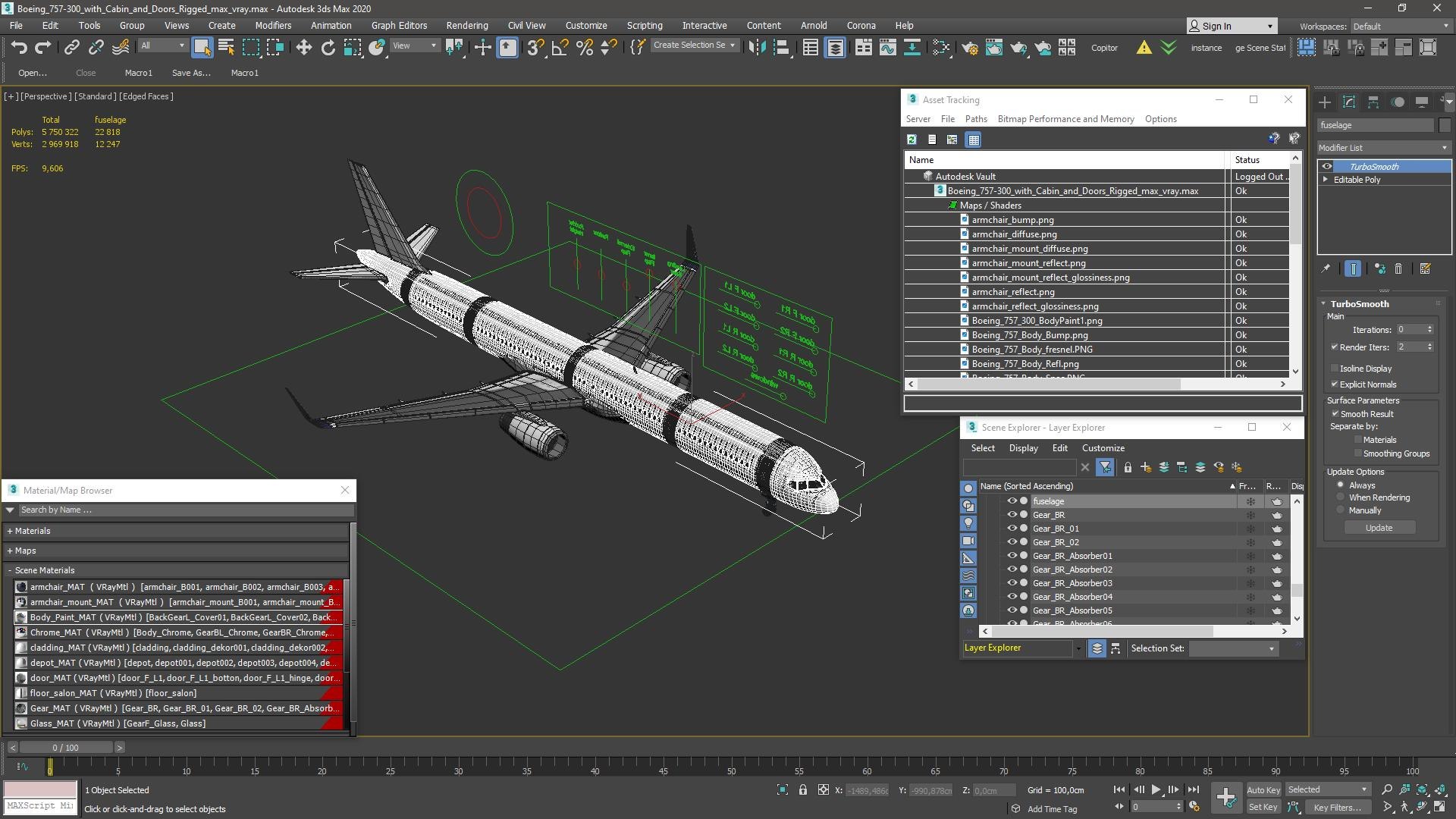
Task: Expand the Editable Poly modifier entry
Action: [x=1326, y=180]
